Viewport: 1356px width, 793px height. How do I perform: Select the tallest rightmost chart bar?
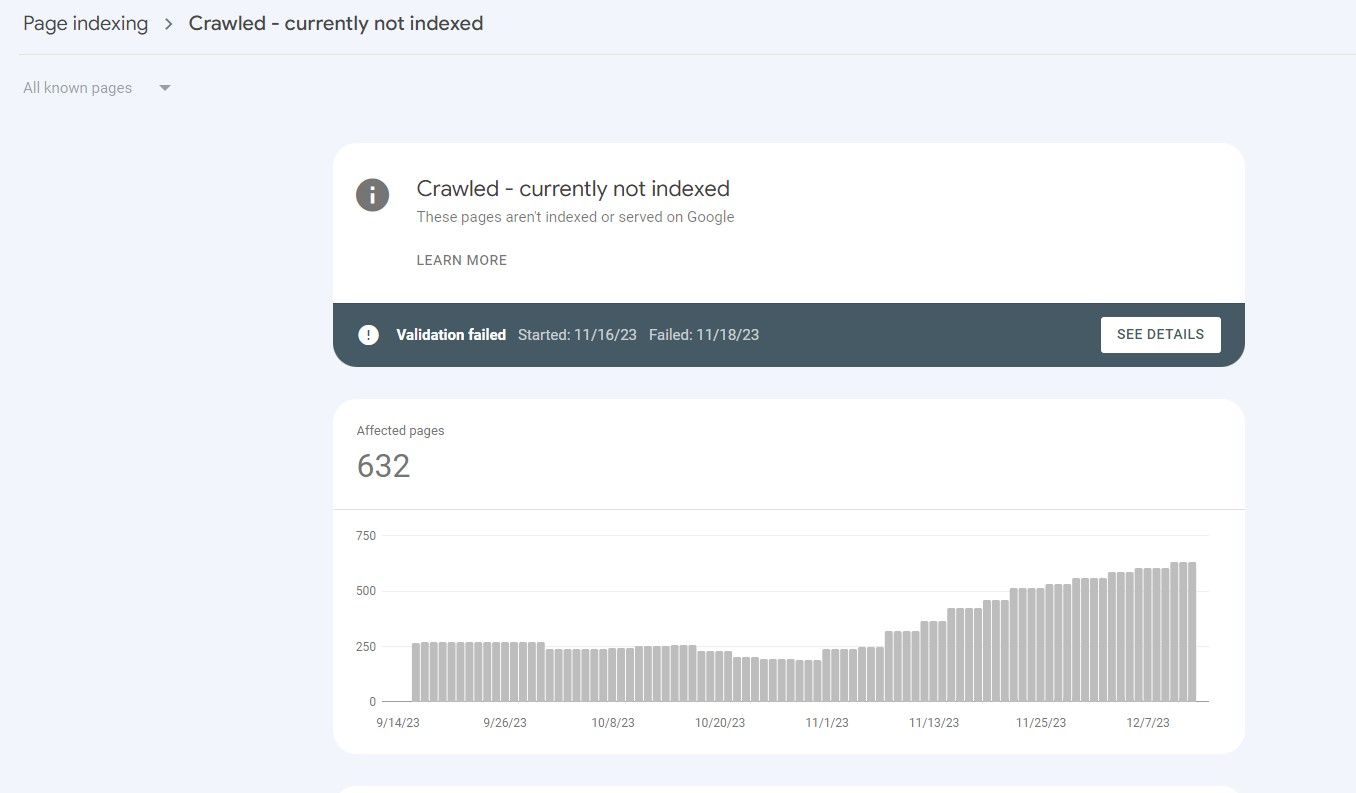(1191, 632)
